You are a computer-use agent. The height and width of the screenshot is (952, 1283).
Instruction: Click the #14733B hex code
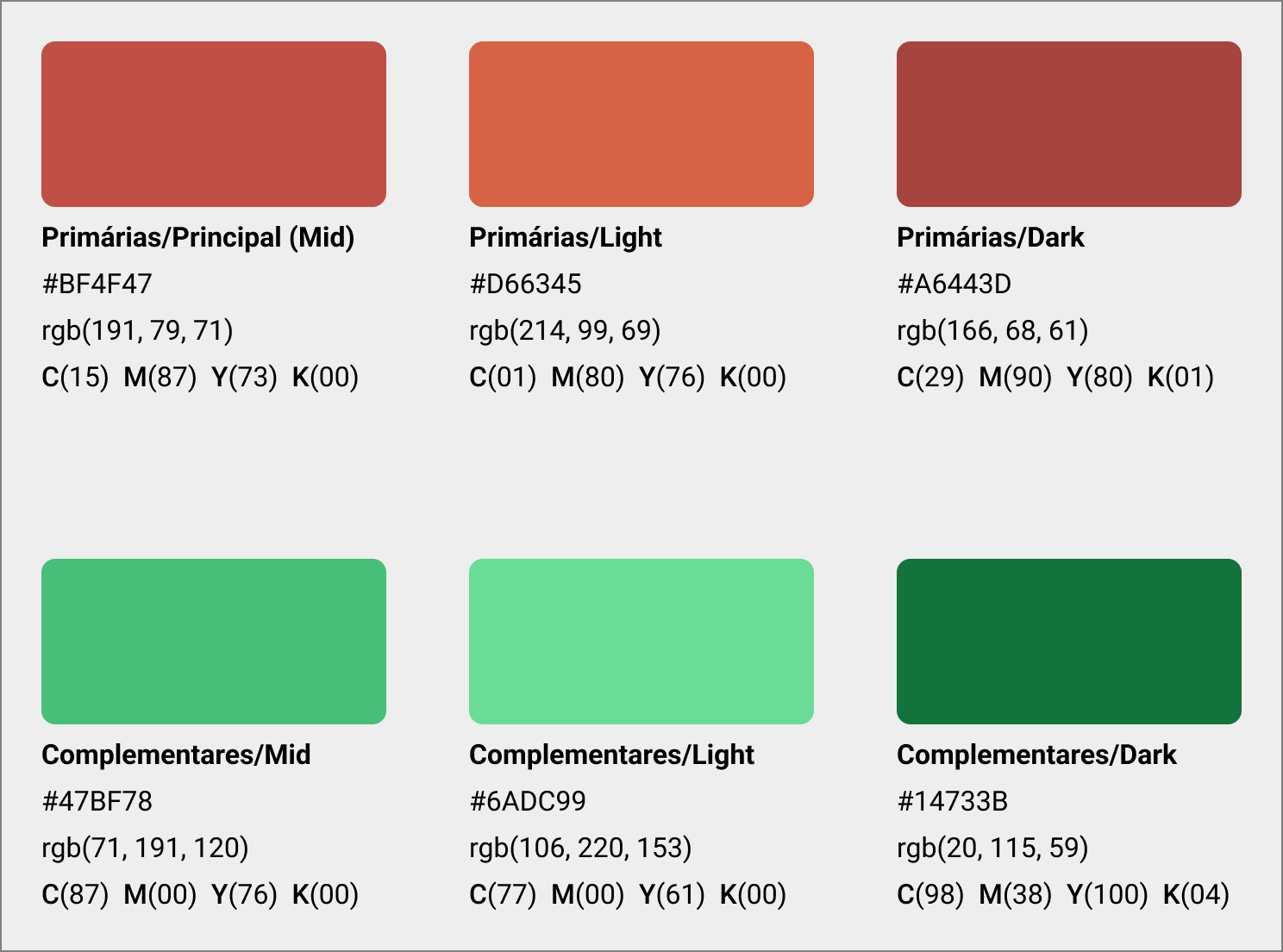tap(952, 801)
